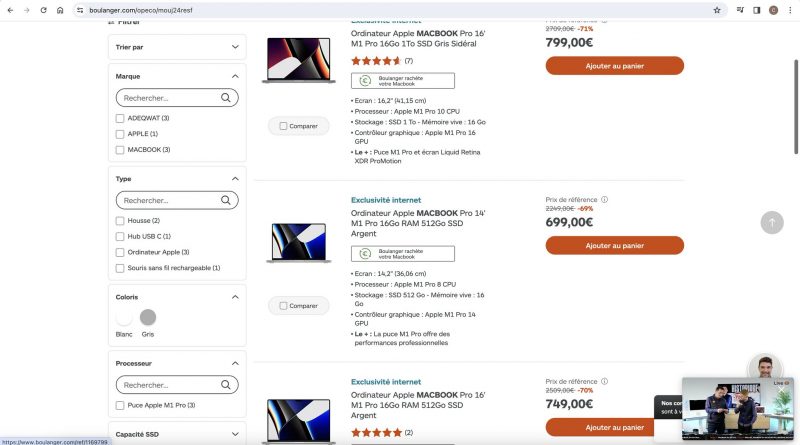
Task: Select the Gris color swatch
Action: click(x=148, y=318)
